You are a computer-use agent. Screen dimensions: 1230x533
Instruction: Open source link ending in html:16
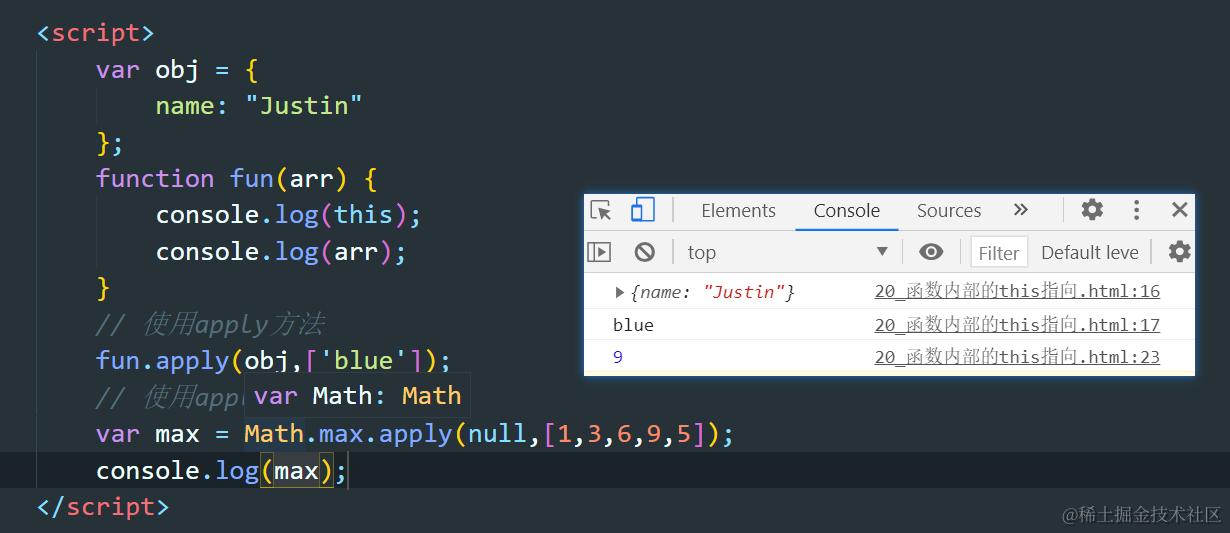click(1017, 292)
